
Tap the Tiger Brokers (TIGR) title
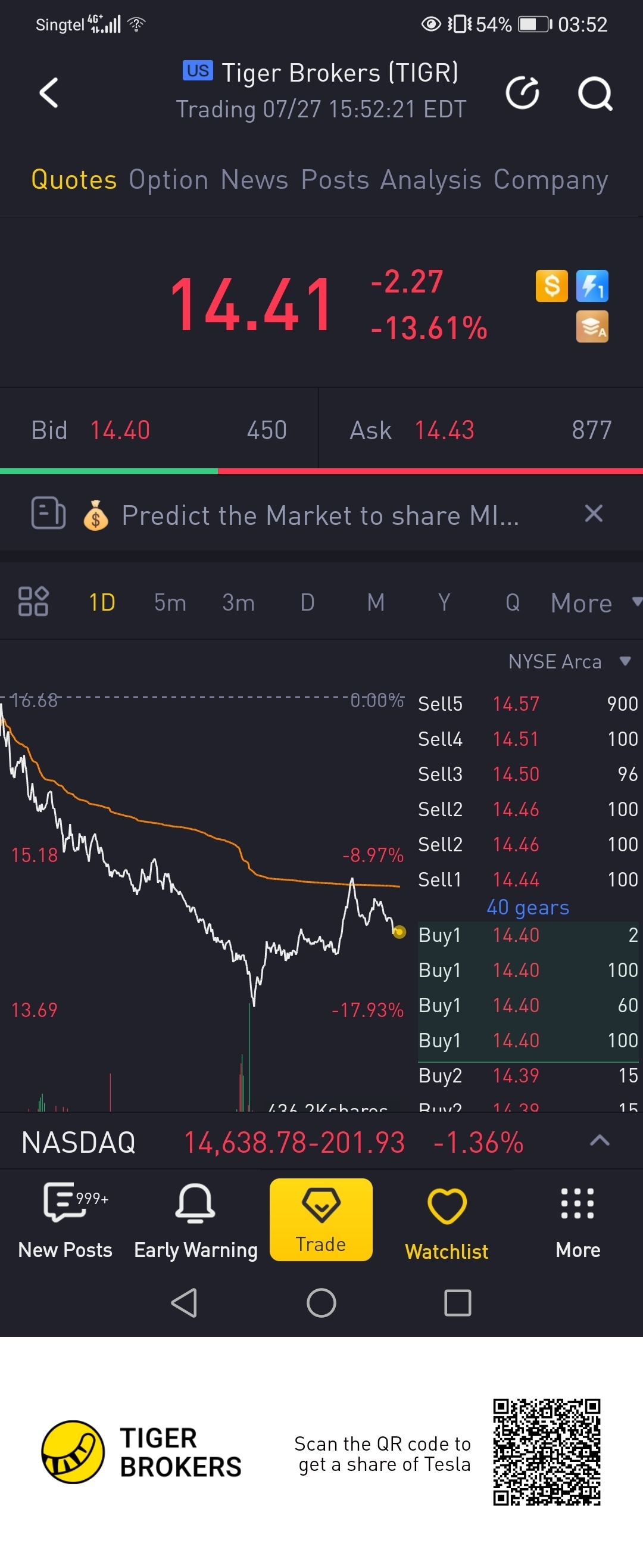pos(339,73)
